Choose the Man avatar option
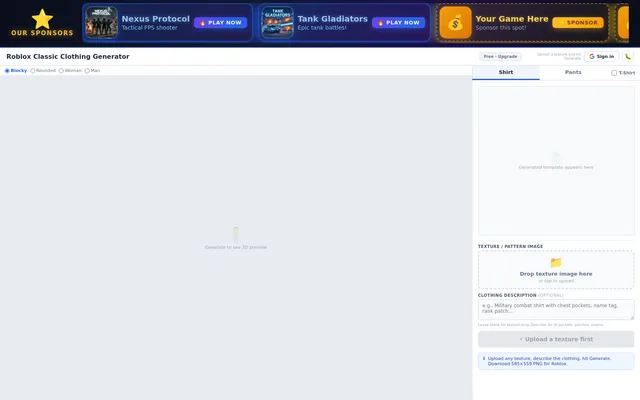640x400 pixels. click(87, 71)
